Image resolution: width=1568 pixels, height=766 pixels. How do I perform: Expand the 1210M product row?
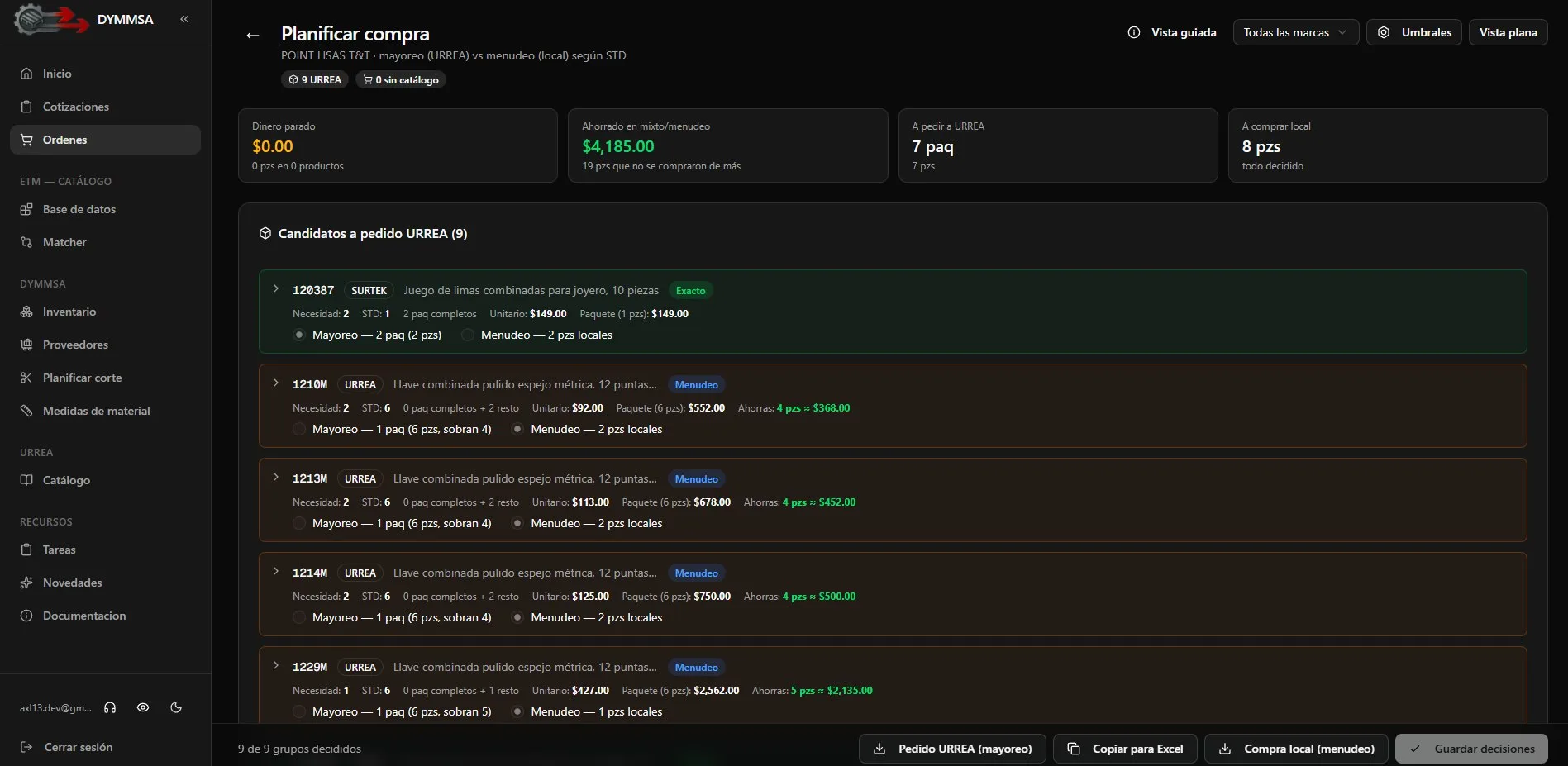pos(276,383)
